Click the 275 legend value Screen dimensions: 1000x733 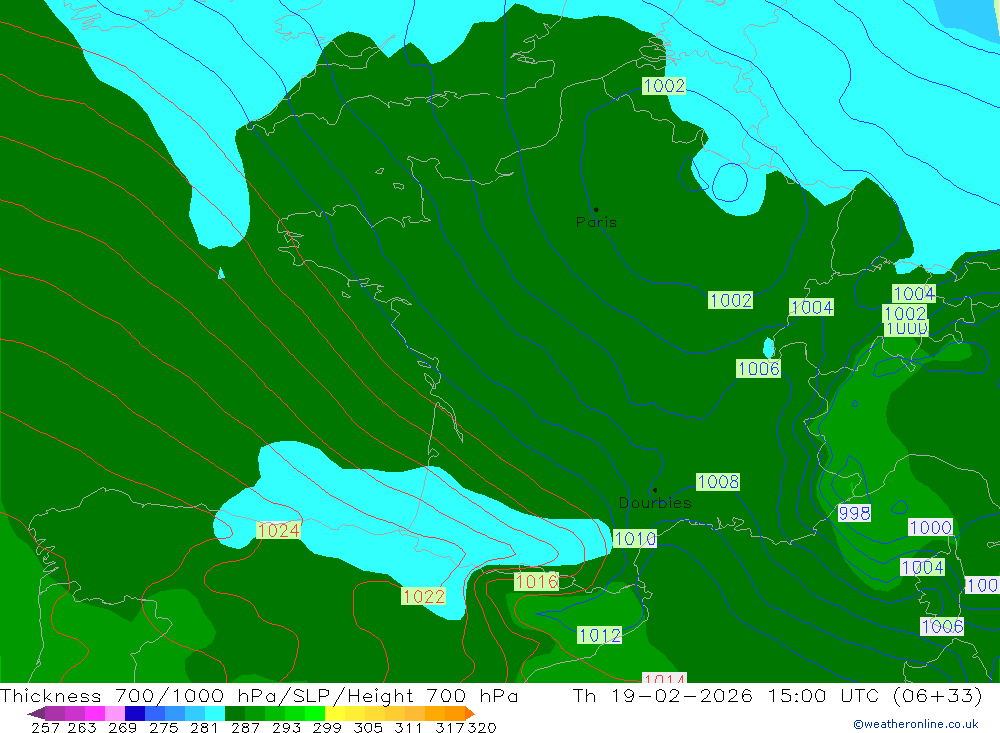click(x=163, y=728)
